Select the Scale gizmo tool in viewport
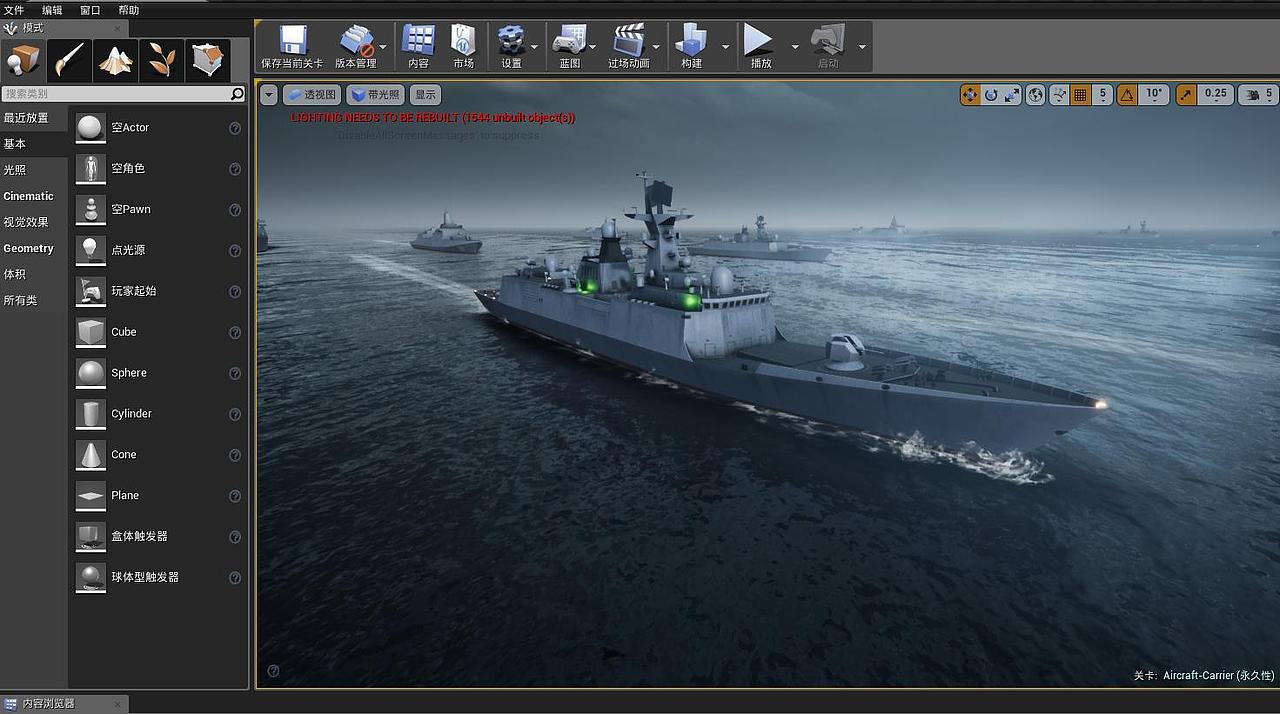This screenshot has width=1280, height=714. pos(1012,95)
